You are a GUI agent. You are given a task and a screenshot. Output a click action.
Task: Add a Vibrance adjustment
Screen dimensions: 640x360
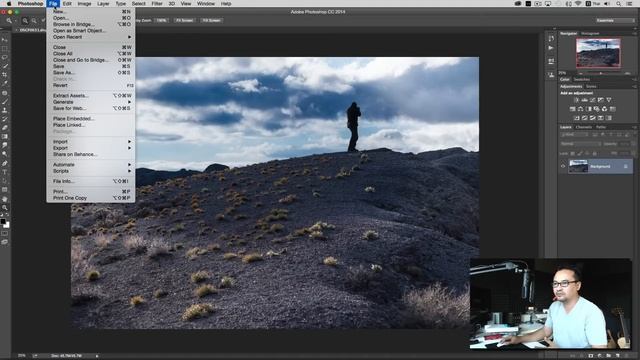(x=609, y=100)
